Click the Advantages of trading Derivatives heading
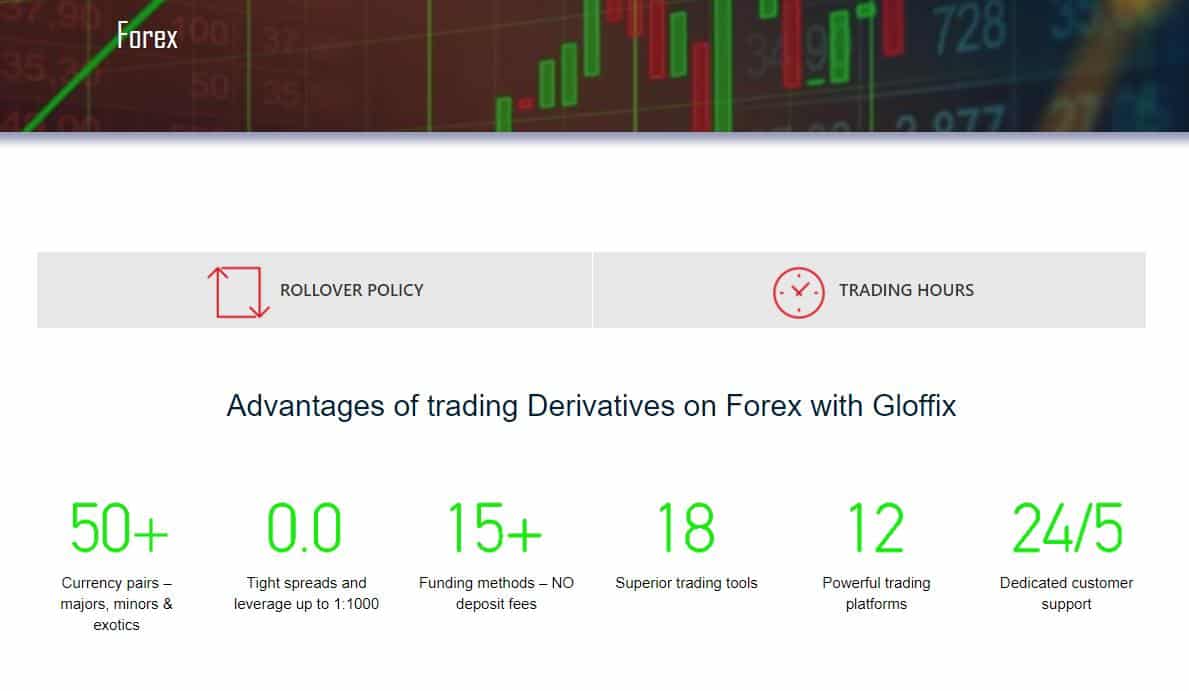1189x691 pixels. point(591,406)
